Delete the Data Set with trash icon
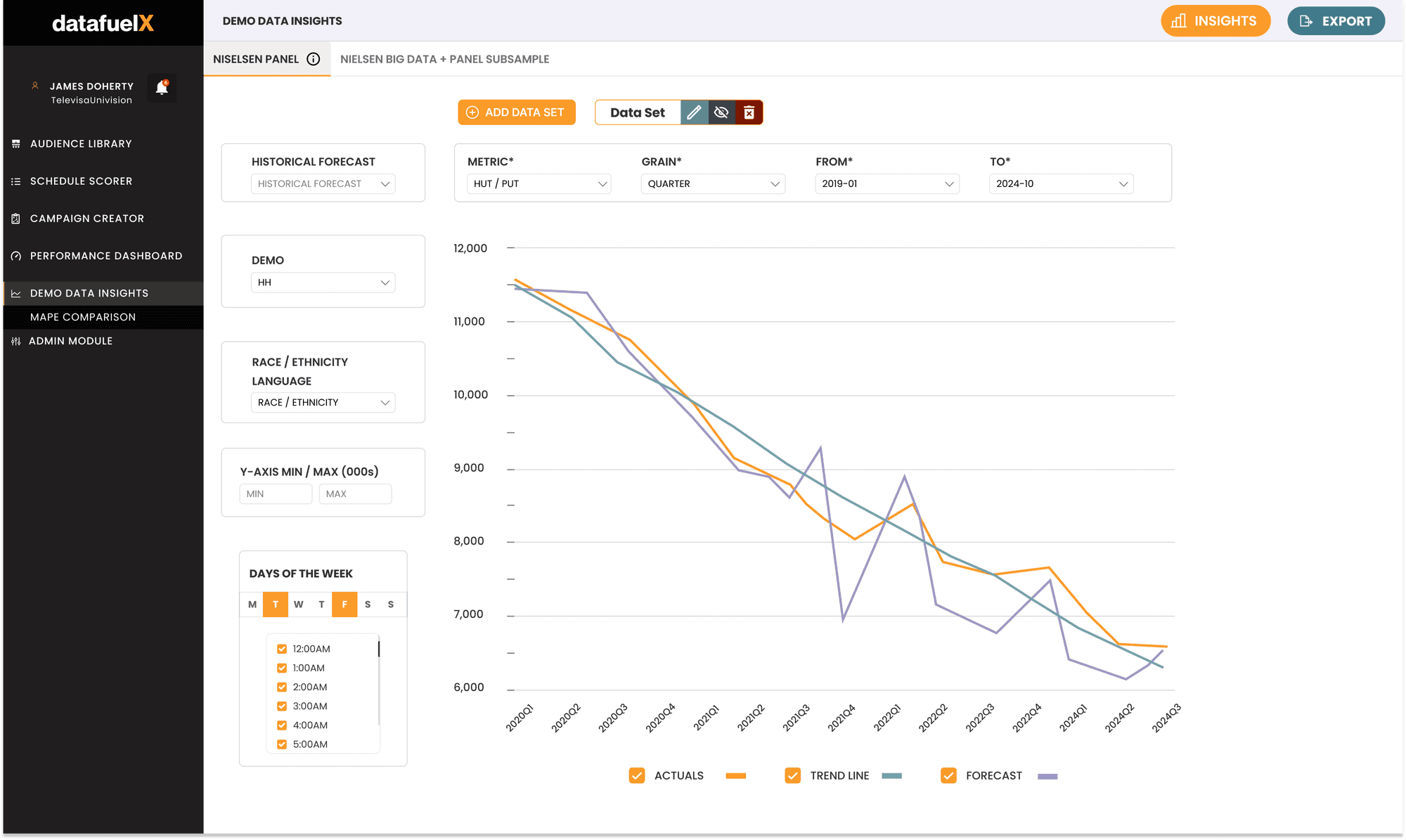Viewport: 1406px width, 840px height. coord(749,112)
